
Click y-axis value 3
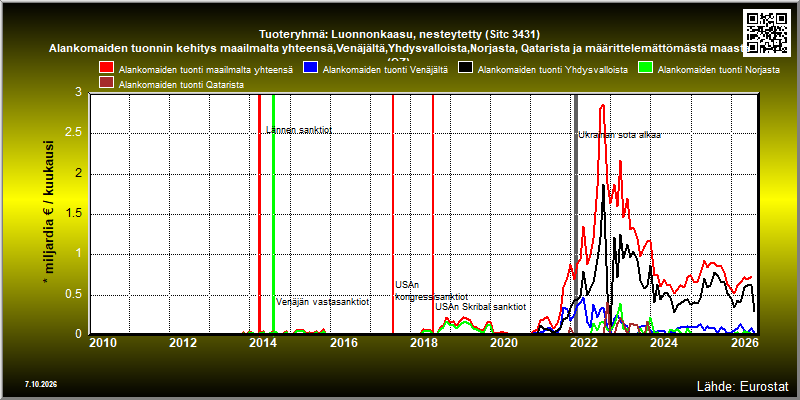coord(78,92)
